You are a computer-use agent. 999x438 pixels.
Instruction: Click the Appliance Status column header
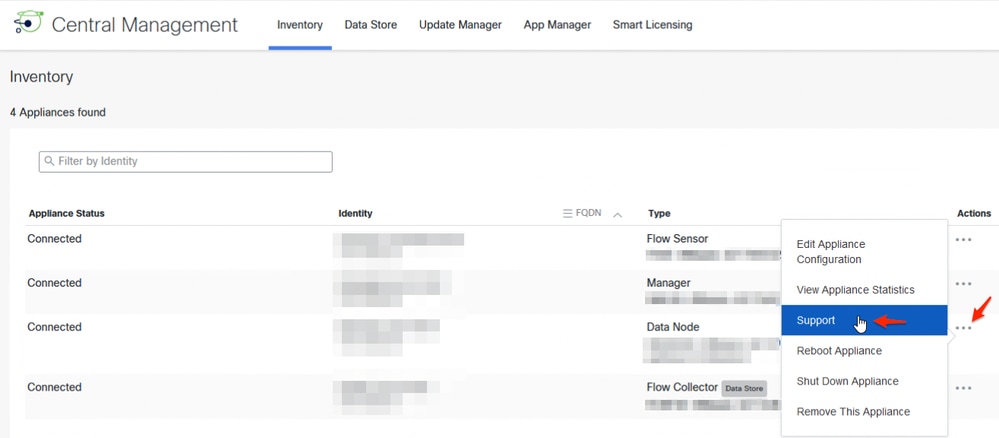[66, 214]
